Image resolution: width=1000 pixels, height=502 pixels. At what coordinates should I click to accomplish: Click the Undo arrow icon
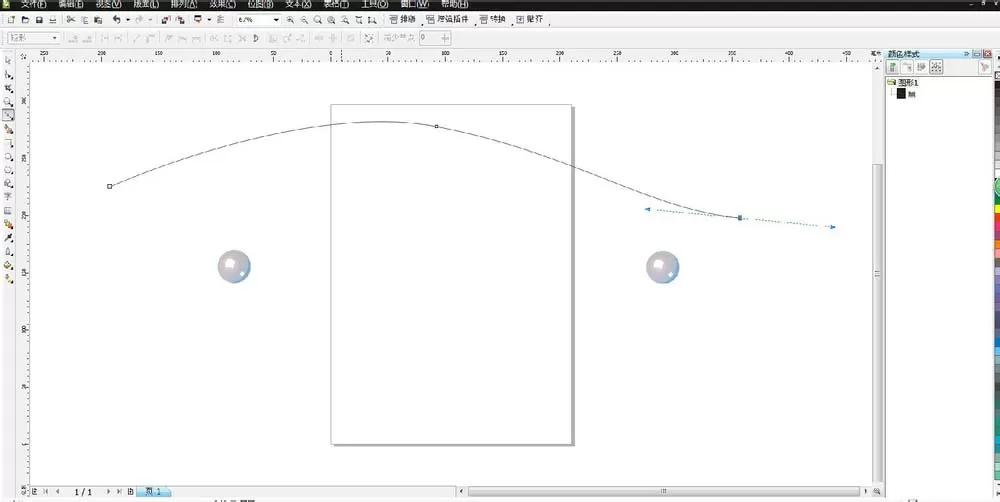click(117, 20)
